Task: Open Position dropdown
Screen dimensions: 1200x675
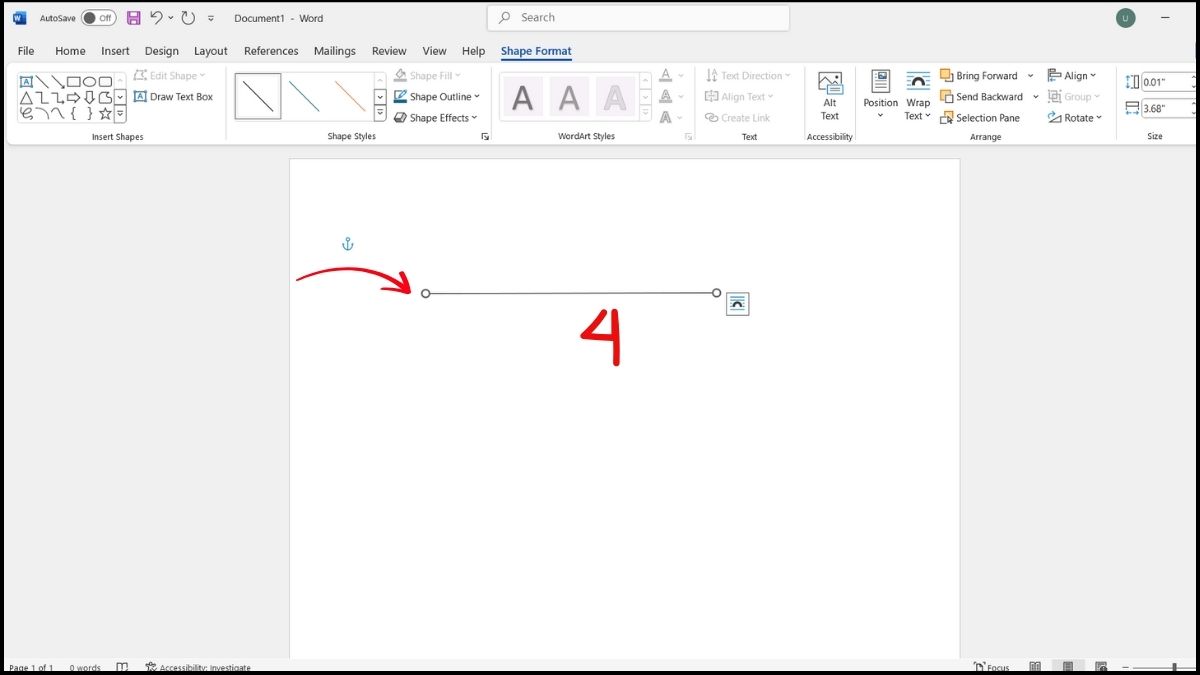Action: (x=881, y=96)
